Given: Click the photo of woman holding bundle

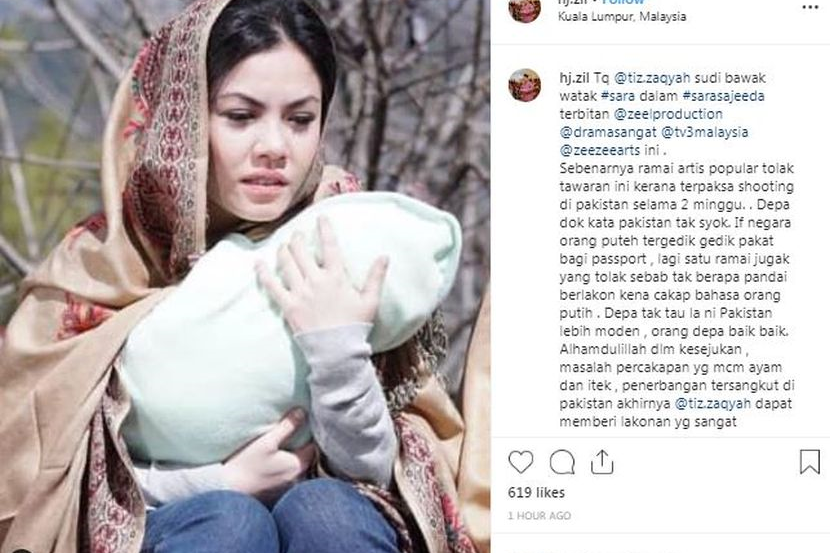Looking at the screenshot, I should 245,276.
